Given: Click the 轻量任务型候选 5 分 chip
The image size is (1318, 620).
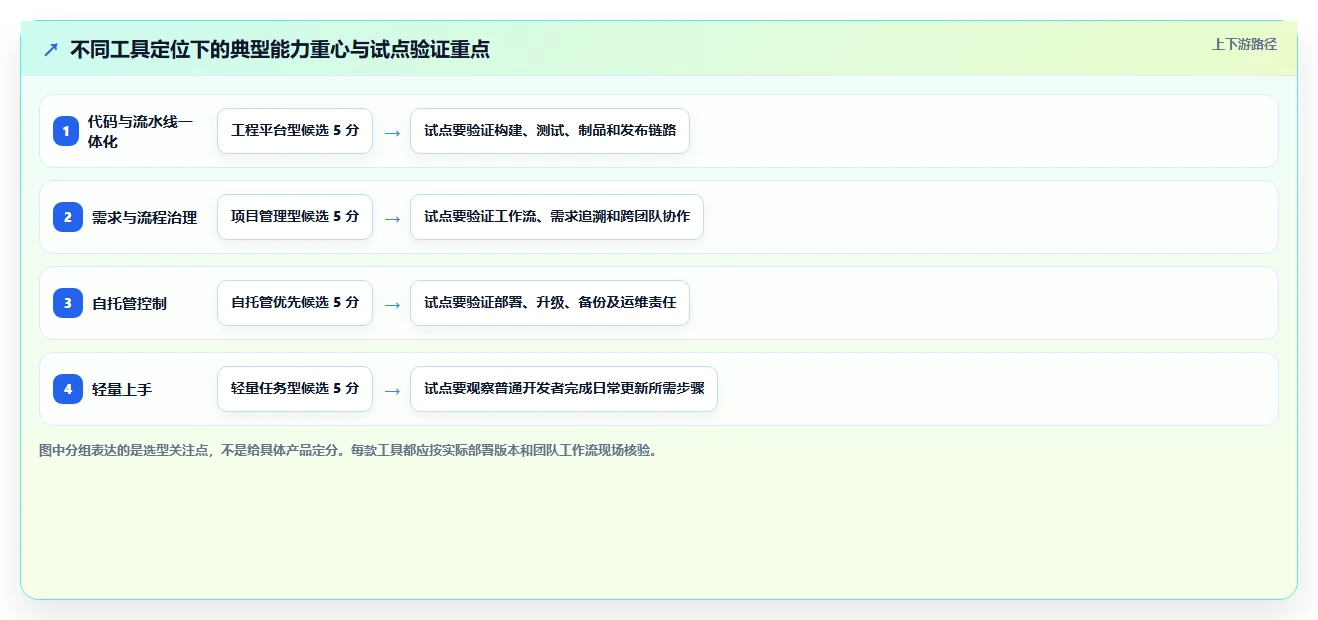Looking at the screenshot, I should click(295, 389).
